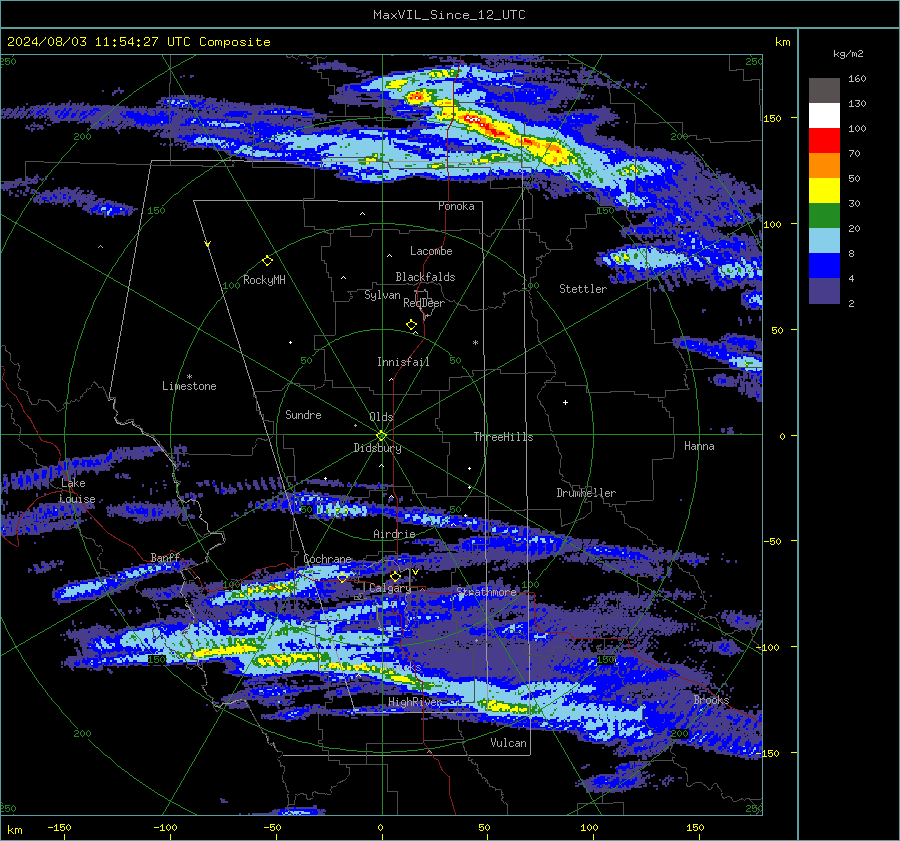Click the Ponoka city label
Image resolution: width=900 pixels, height=841 pixels.
[x=456, y=206]
